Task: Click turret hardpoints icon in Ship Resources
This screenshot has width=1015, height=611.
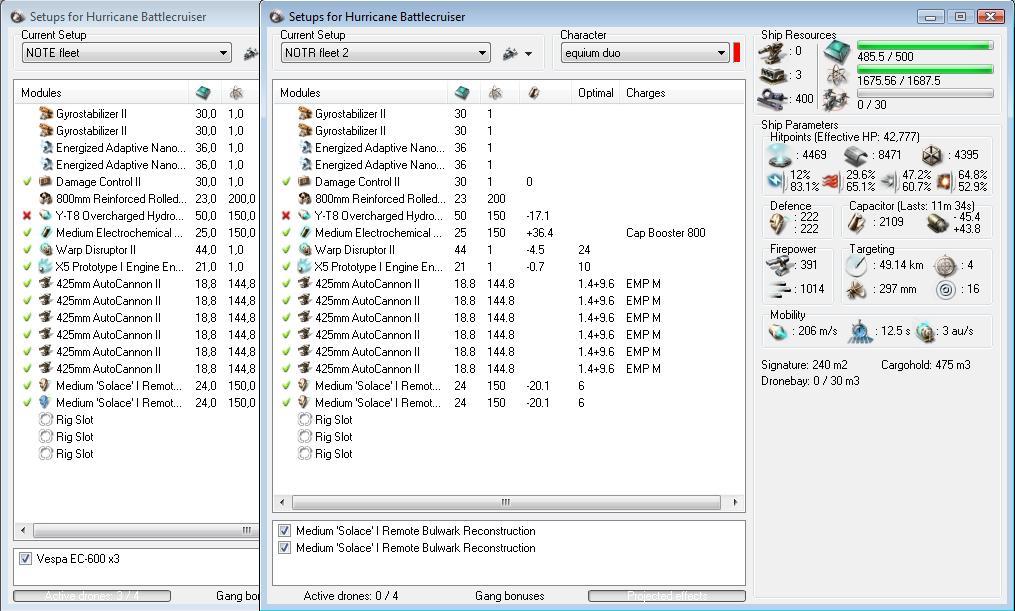Action: (x=773, y=52)
